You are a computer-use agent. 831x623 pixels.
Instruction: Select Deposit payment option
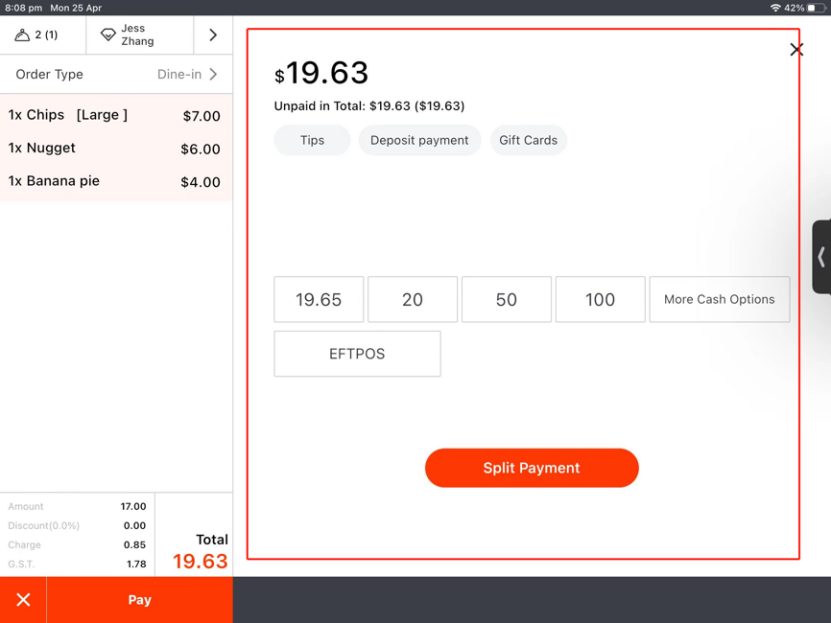click(419, 140)
